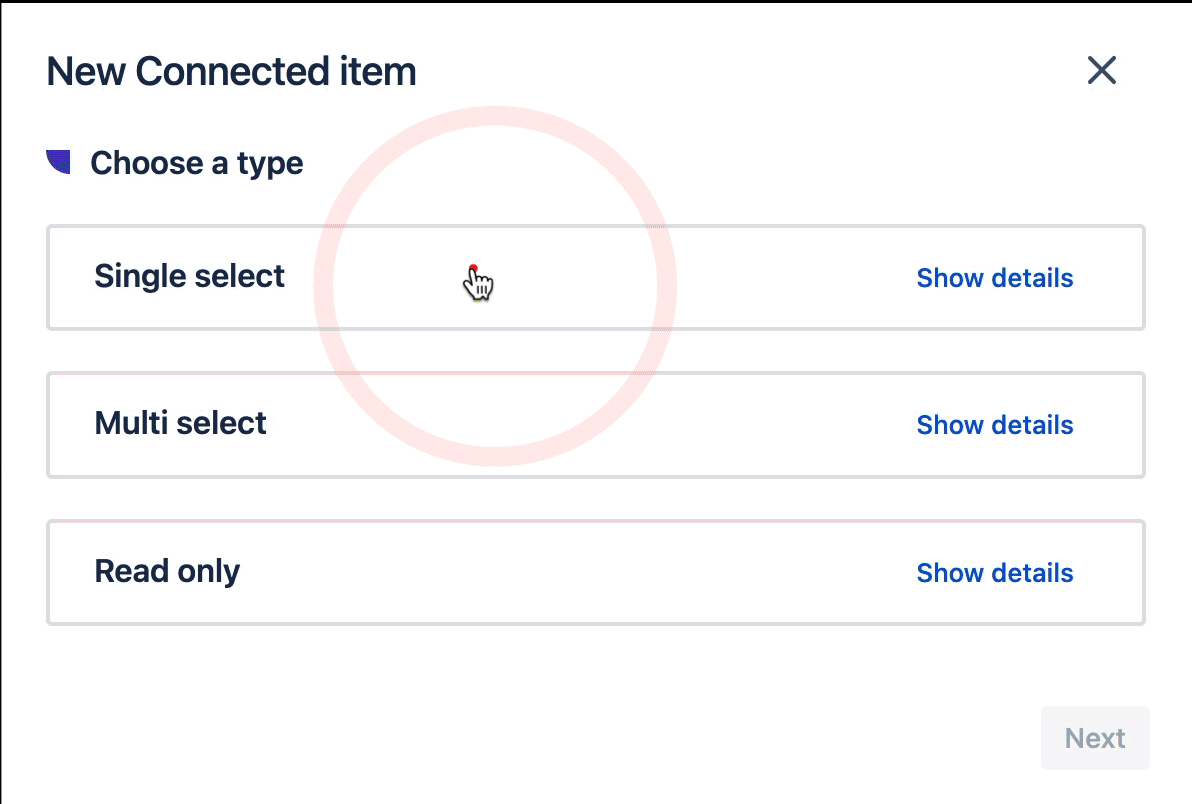Show details for Single select
This screenshot has width=1192, height=804.
point(994,278)
